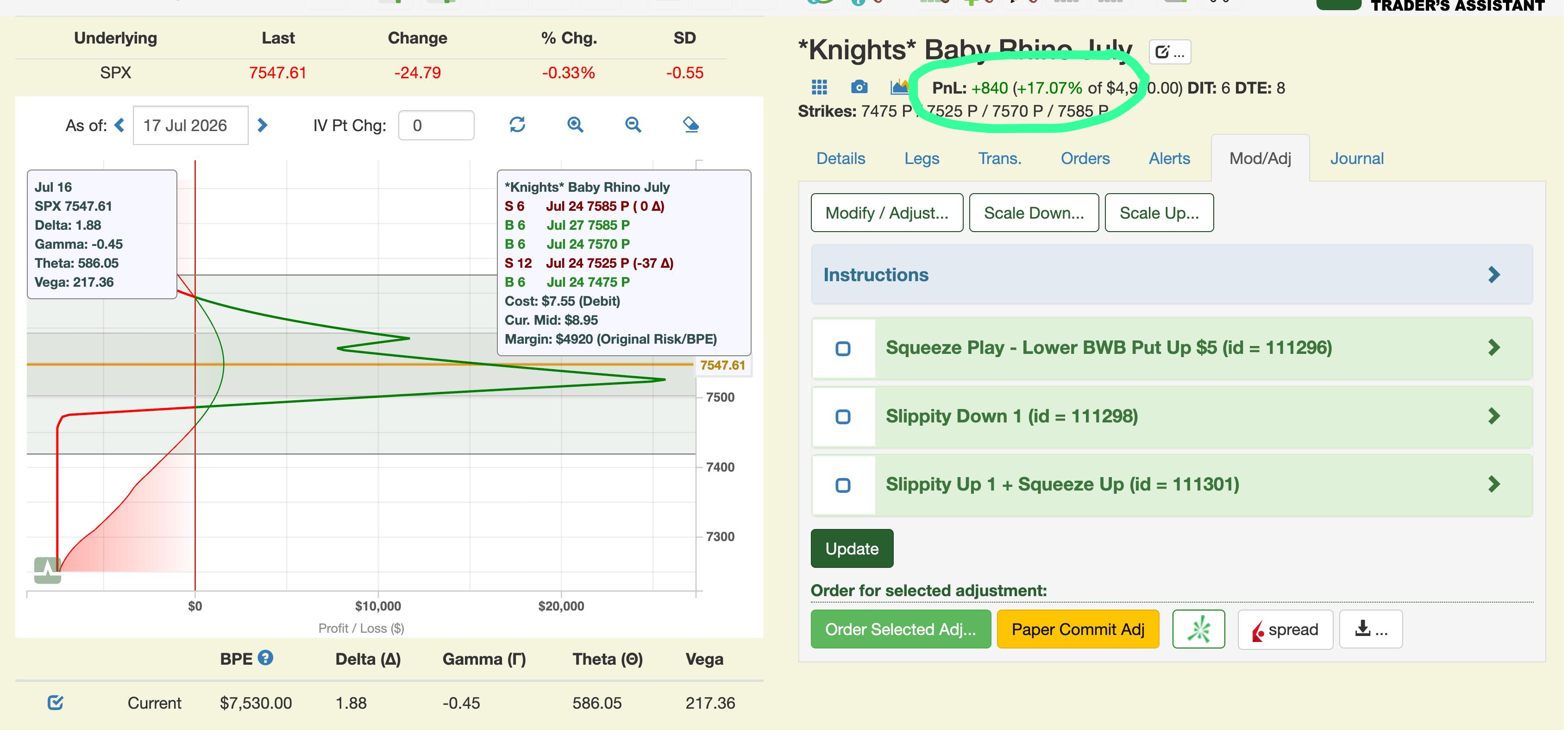Viewport: 1568px width, 730px height.
Task: Click the Scale Down button
Action: pos(1034,213)
